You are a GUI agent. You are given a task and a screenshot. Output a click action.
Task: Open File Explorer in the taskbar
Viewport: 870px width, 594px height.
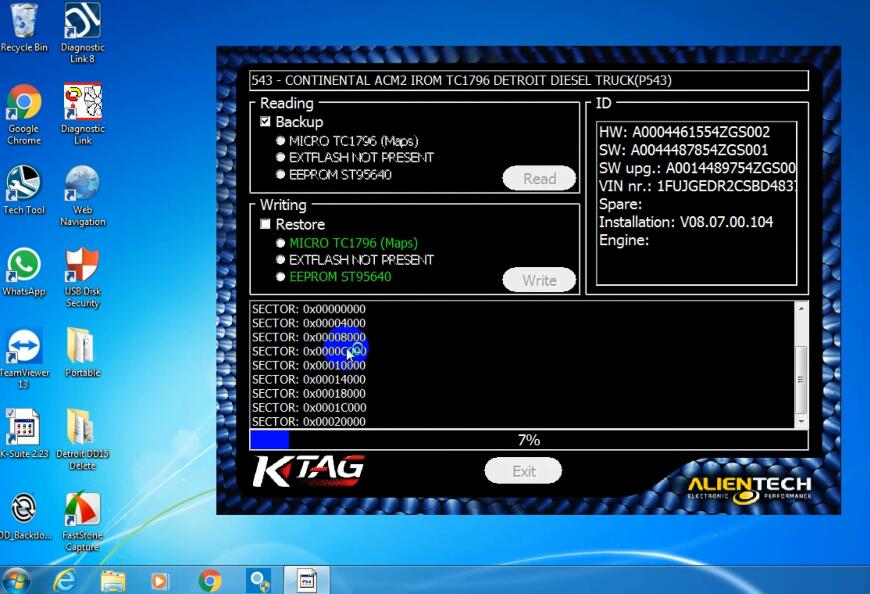pos(113,581)
